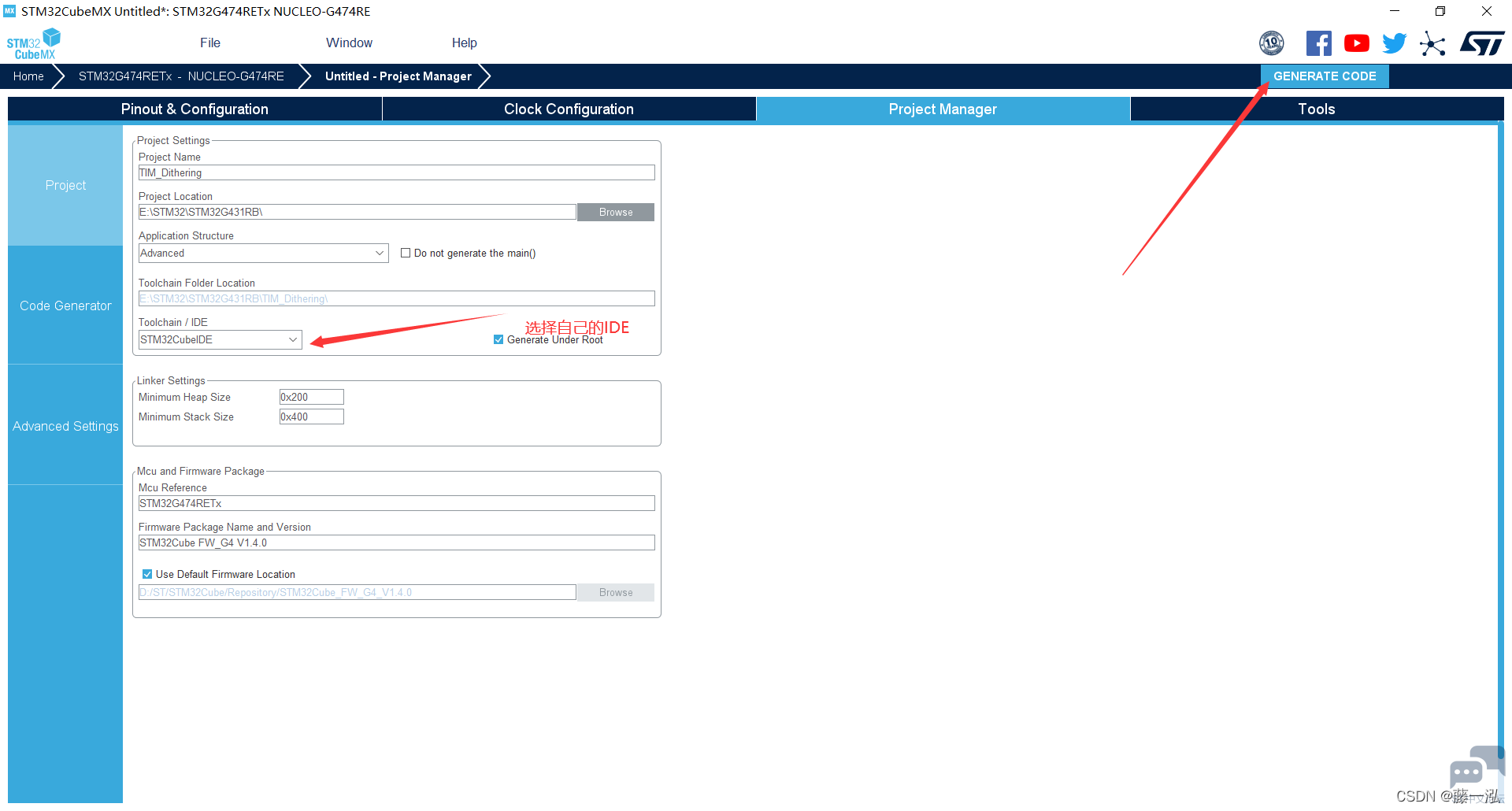Screen dimensions: 1512x811
Task: Open the YouTube icon link
Action: point(1356,43)
